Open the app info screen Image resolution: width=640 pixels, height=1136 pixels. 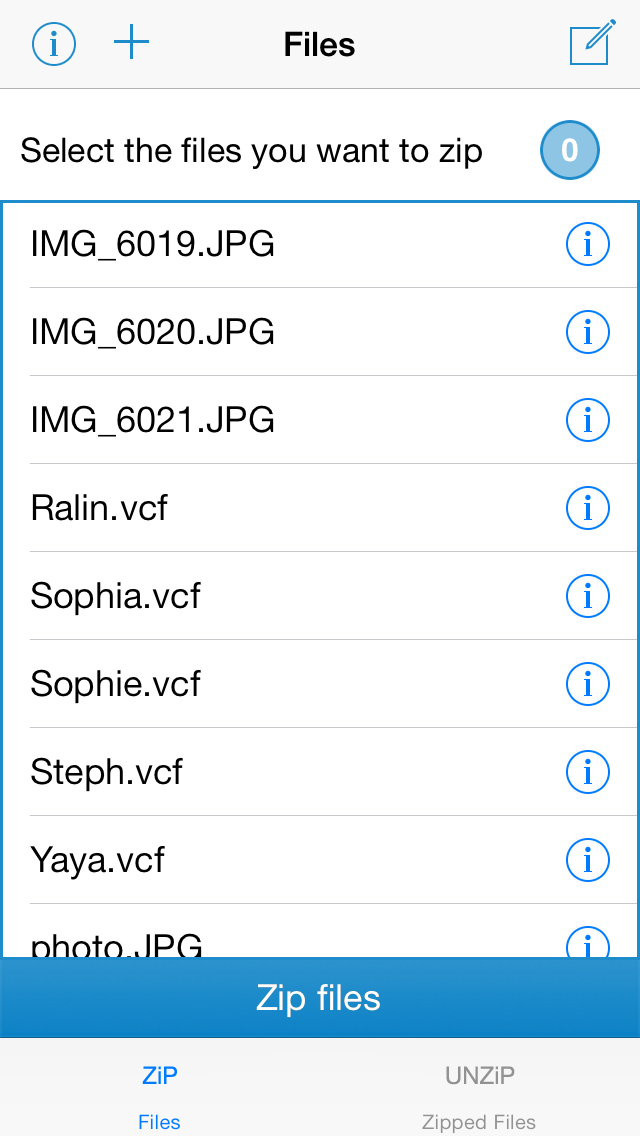[53, 43]
